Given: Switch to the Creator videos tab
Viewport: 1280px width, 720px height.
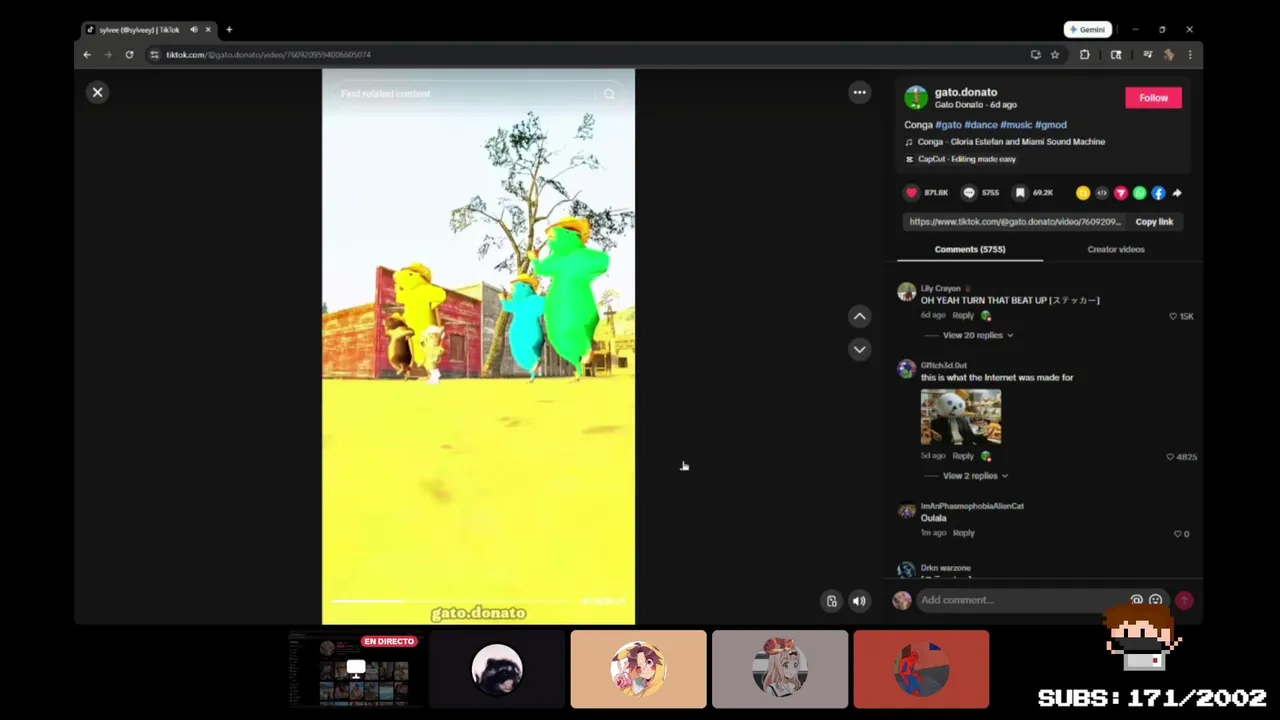Looking at the screenshot, I should 1116,249.
